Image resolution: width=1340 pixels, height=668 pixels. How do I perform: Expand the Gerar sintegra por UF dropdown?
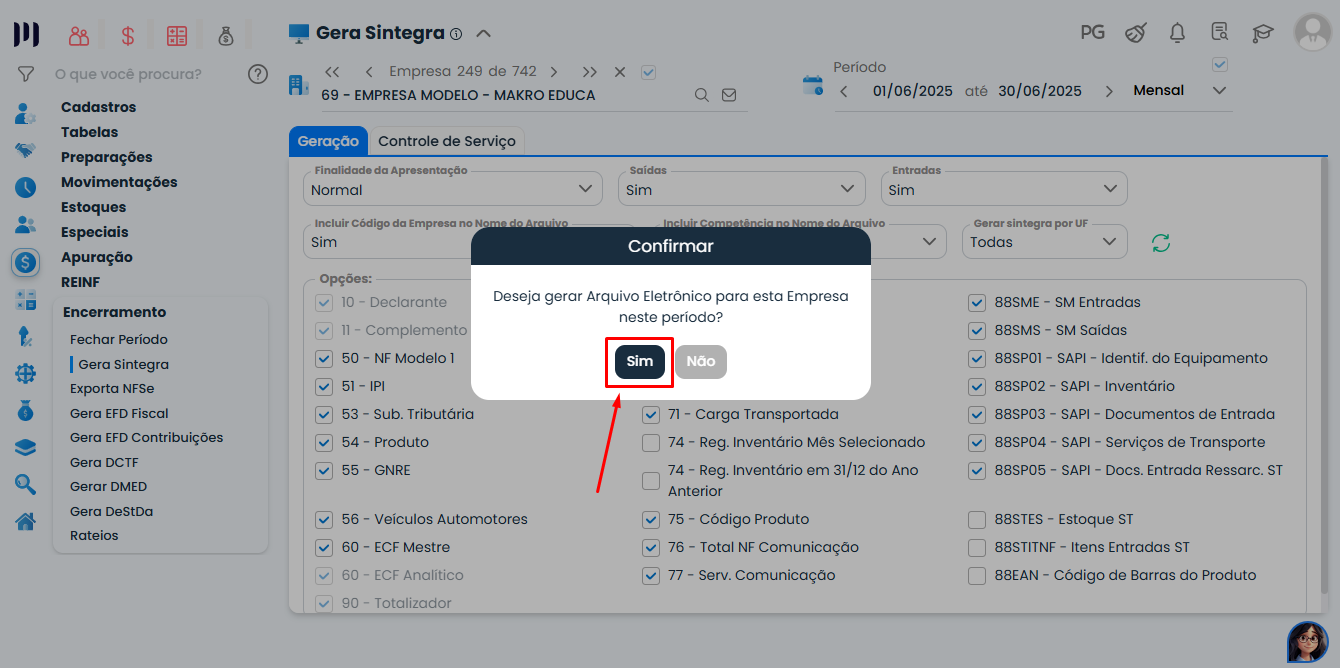point(1044,242)
